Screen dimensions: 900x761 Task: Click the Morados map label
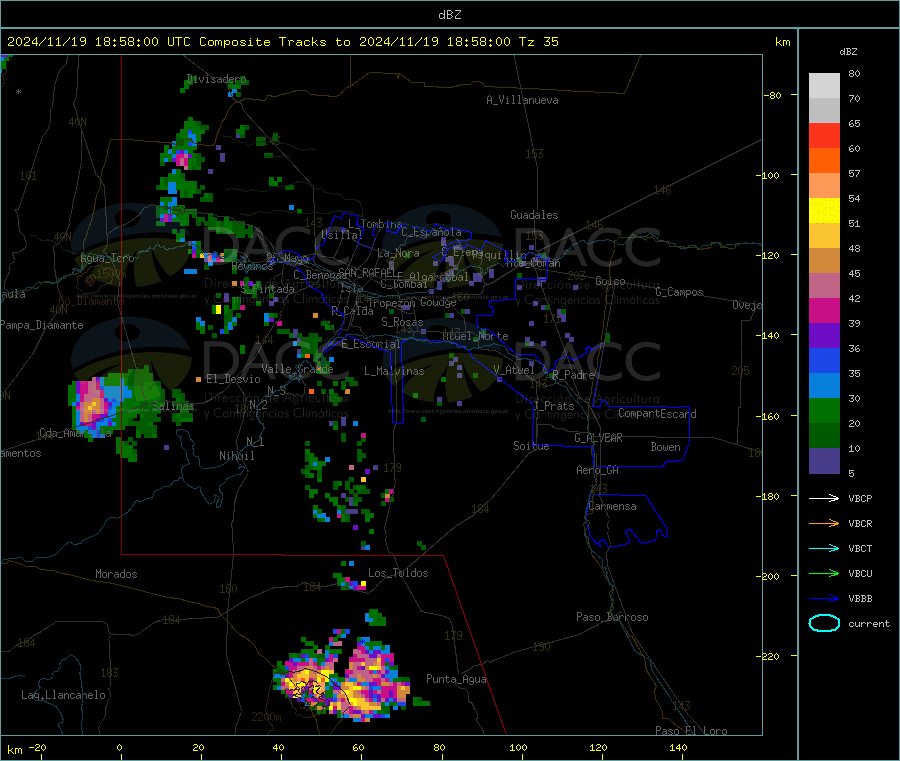click(116, 574)
